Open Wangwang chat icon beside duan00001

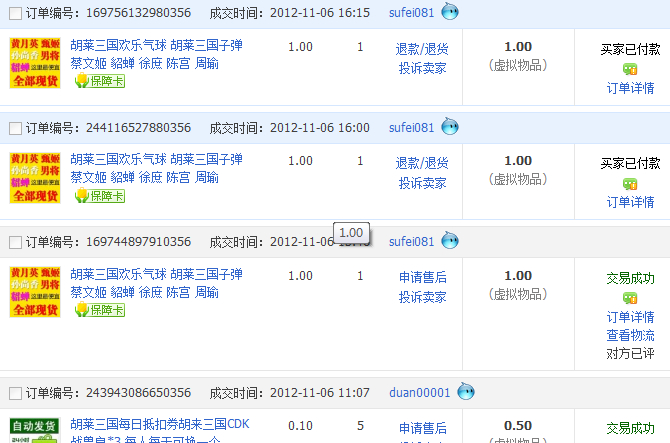(466, 391)
